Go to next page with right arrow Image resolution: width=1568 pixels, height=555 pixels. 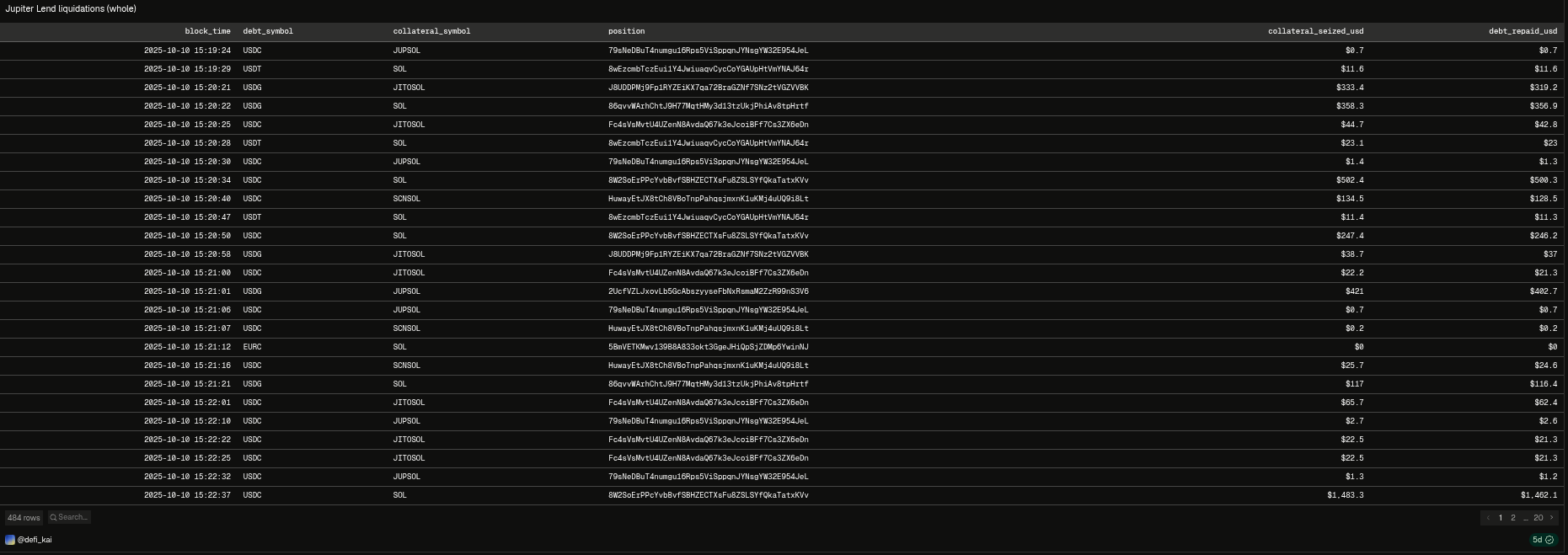1552,518
